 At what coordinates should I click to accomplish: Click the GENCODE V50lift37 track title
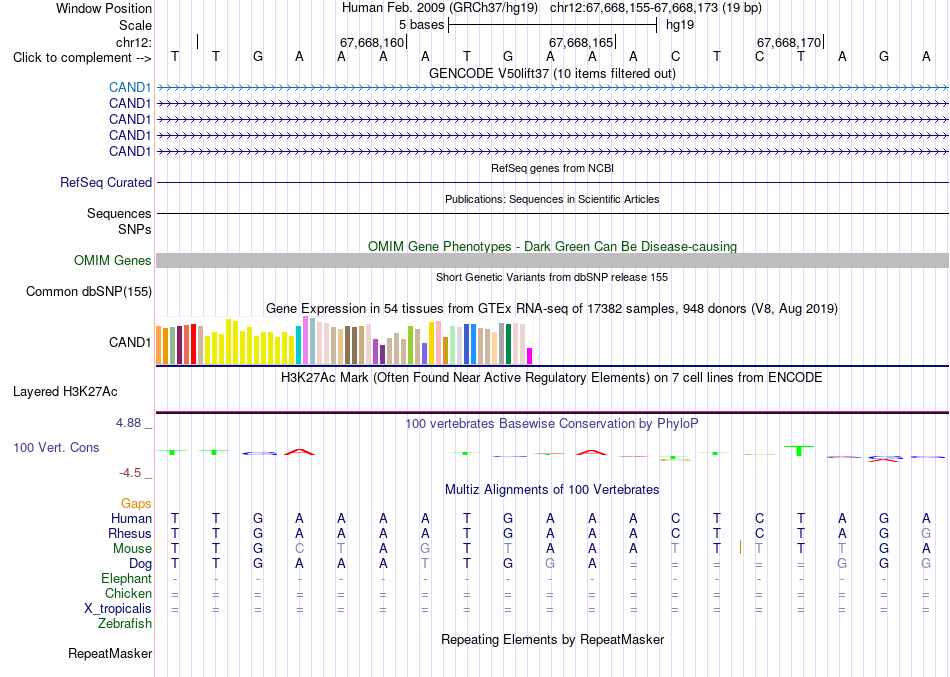pos(552,73)
